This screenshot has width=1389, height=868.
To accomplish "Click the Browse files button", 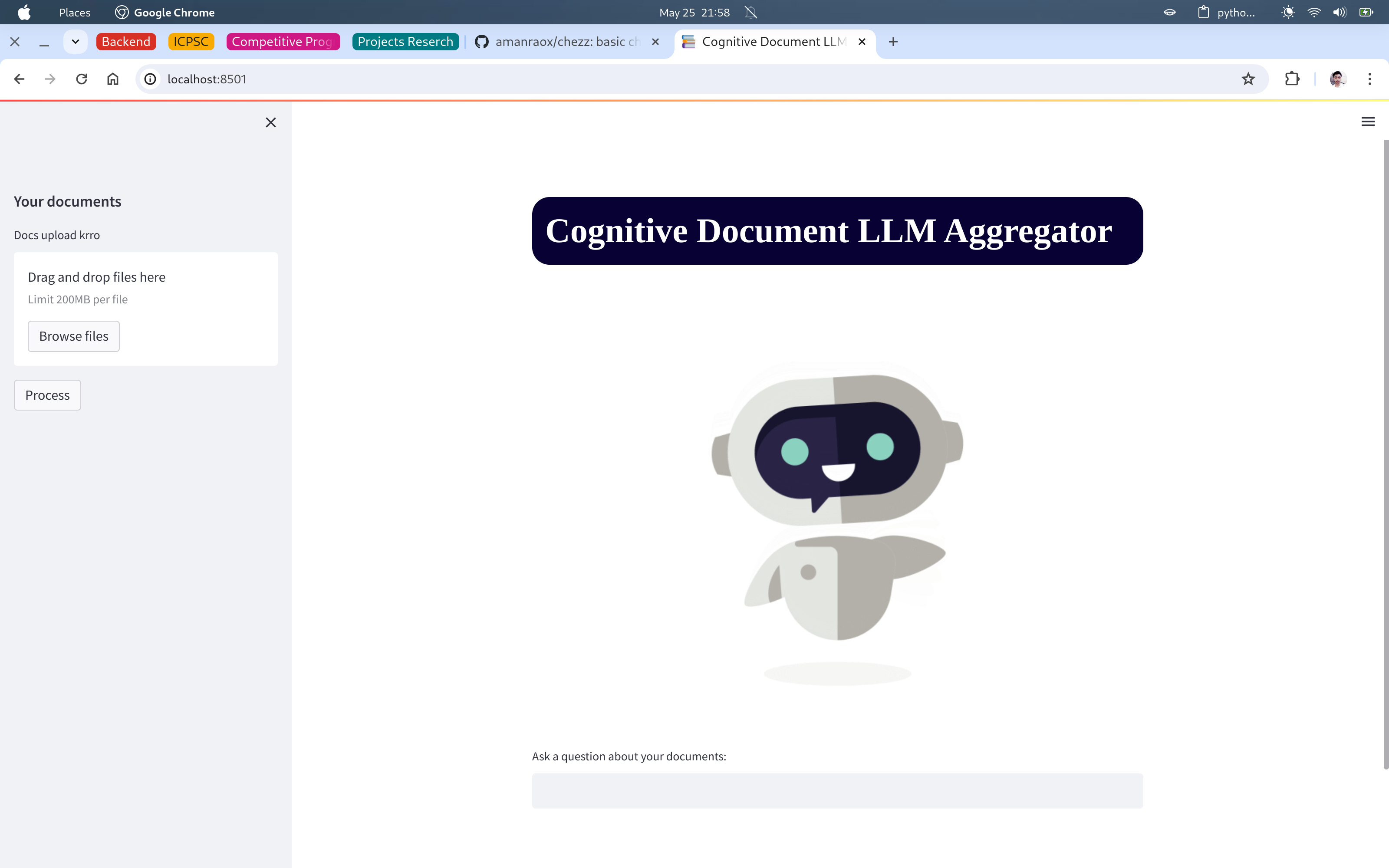I will pos(73,336).
